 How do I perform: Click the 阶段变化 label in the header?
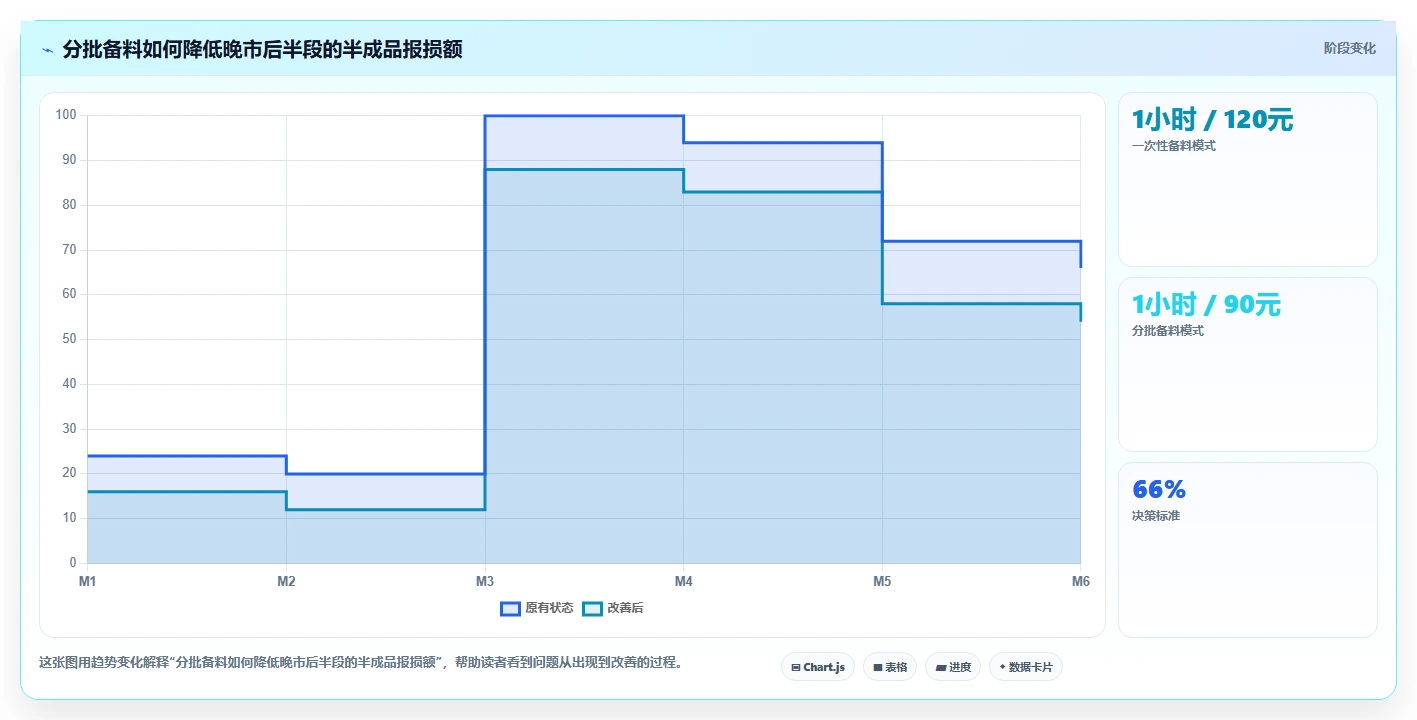tap(1349, 48)
